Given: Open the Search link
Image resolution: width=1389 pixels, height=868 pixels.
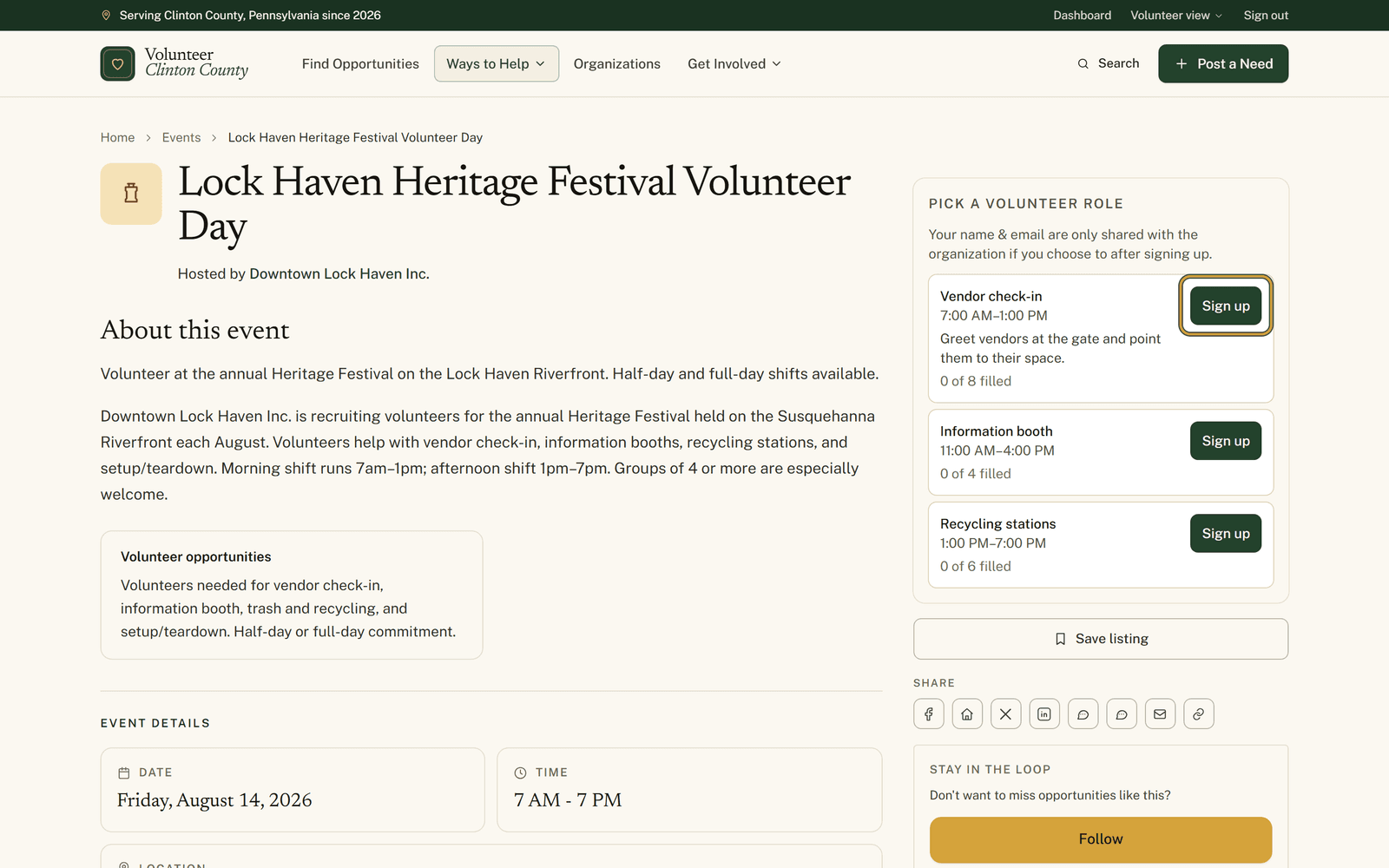Looking at the screenshot, I should click(x=1109, y=63).
